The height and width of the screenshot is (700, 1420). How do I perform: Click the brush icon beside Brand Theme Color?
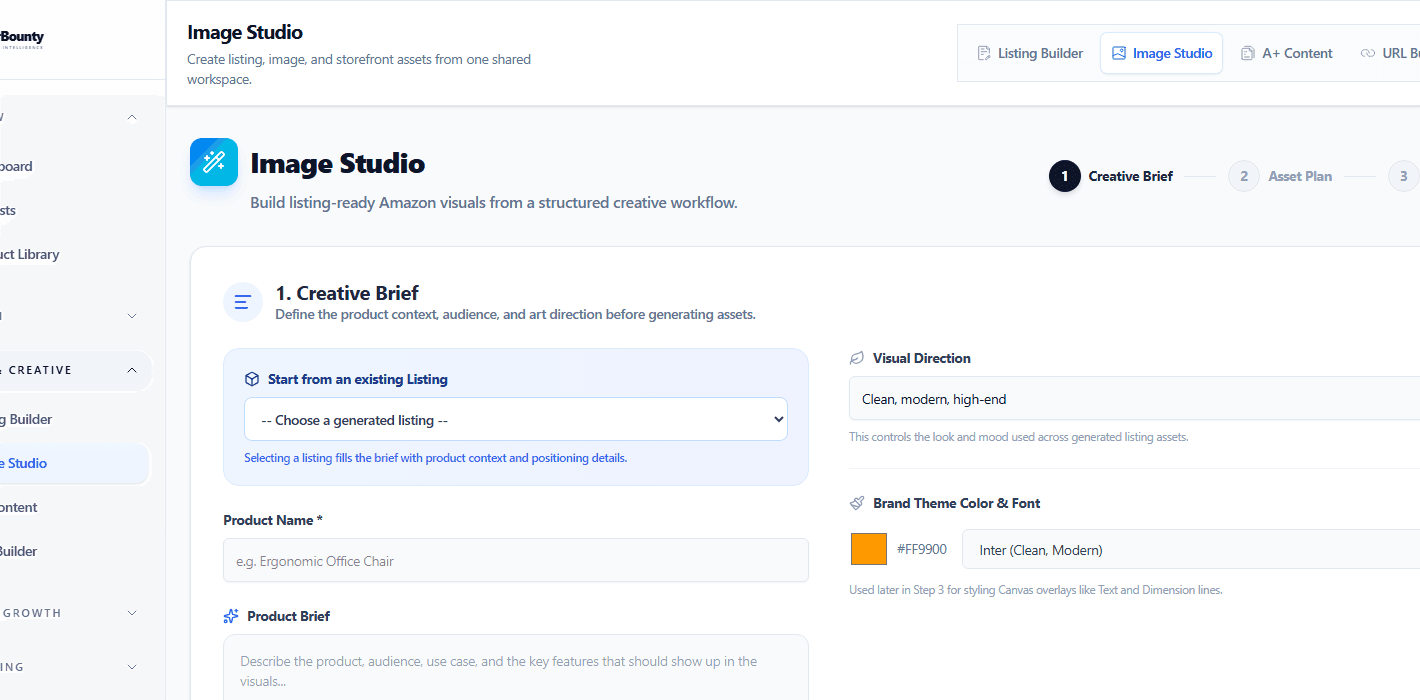[x=857, y=502]
